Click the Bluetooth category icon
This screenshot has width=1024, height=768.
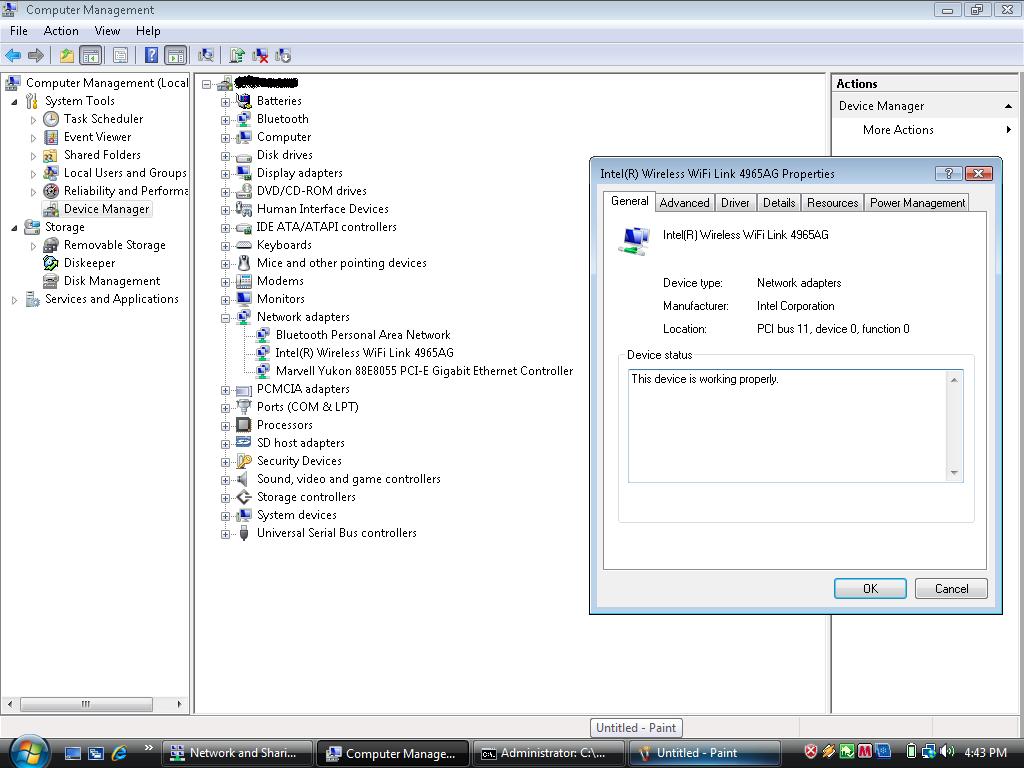(x=244, y=119)
